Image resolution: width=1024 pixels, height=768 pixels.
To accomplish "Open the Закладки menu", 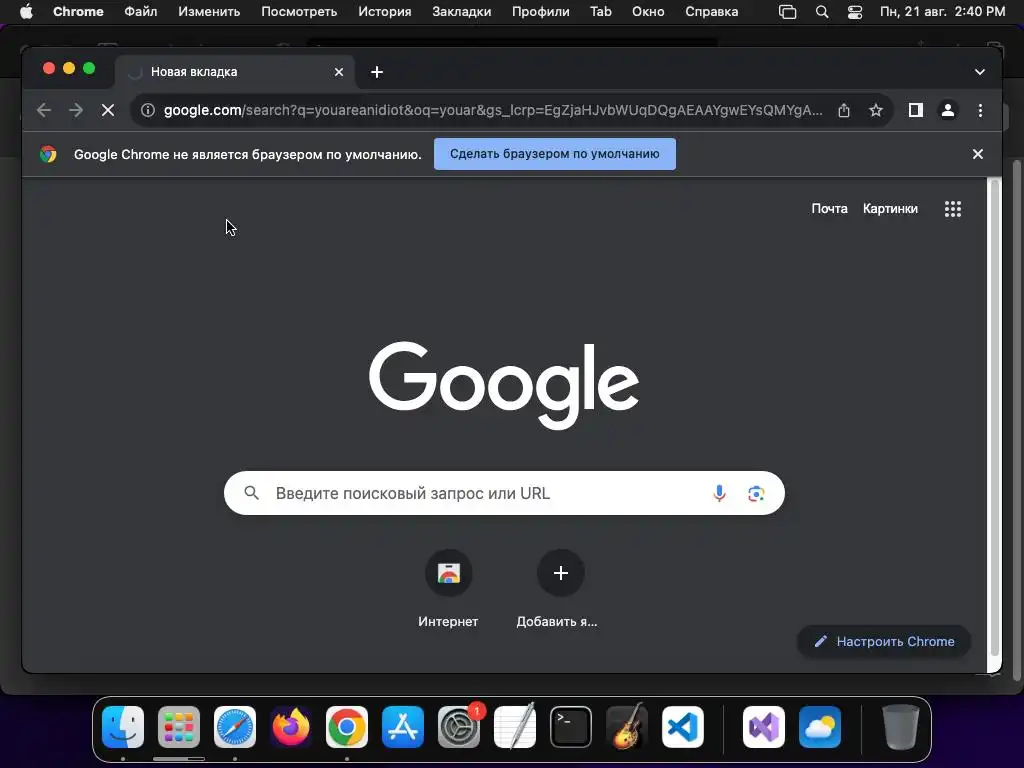I will click(462, 12).
